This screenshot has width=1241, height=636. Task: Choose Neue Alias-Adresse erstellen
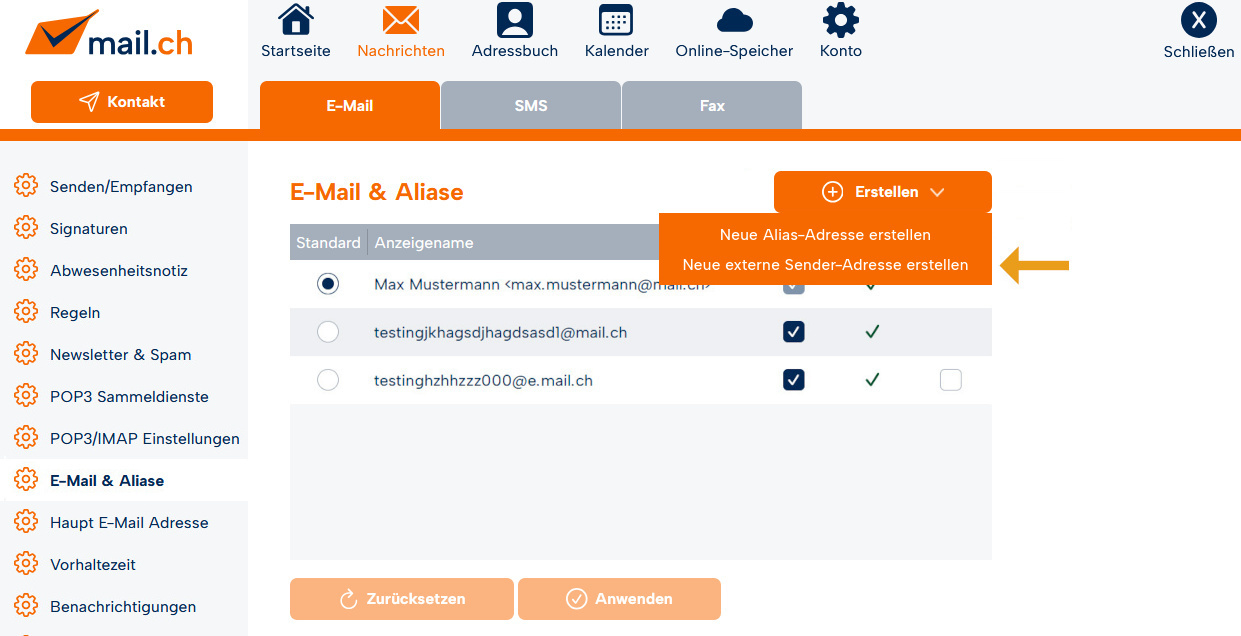825,235
